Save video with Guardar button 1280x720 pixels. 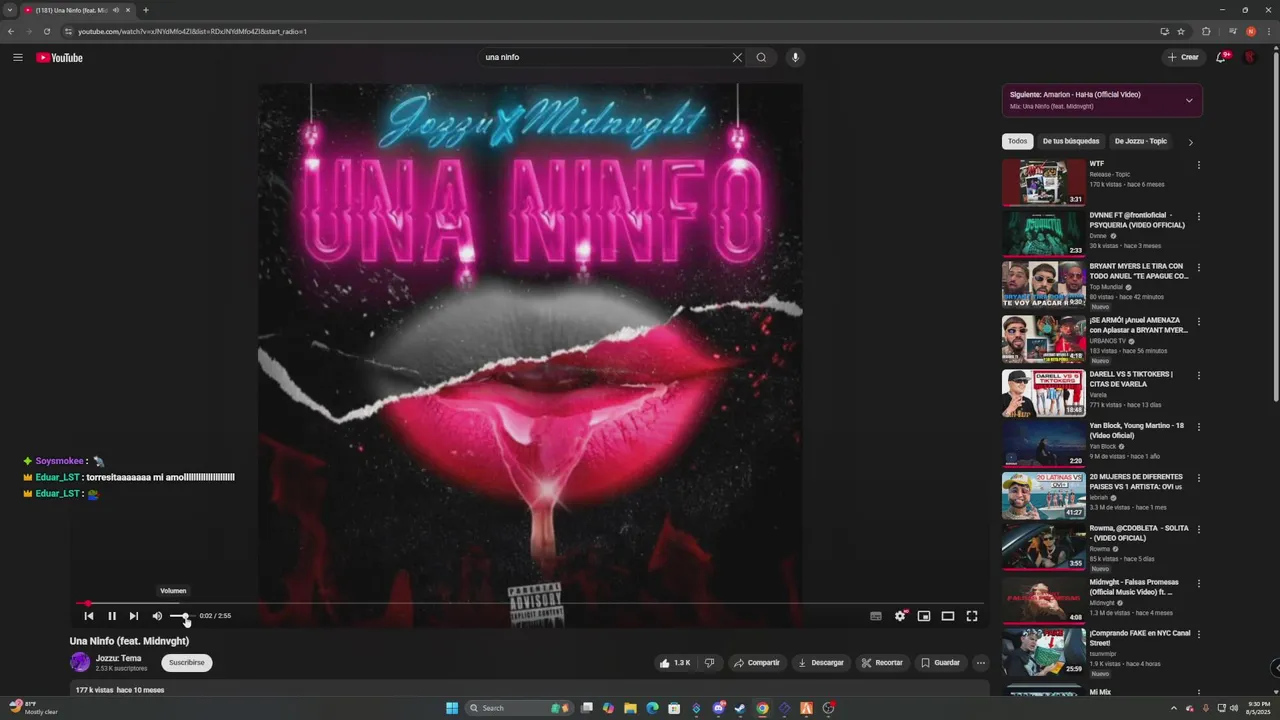point(941,663)
